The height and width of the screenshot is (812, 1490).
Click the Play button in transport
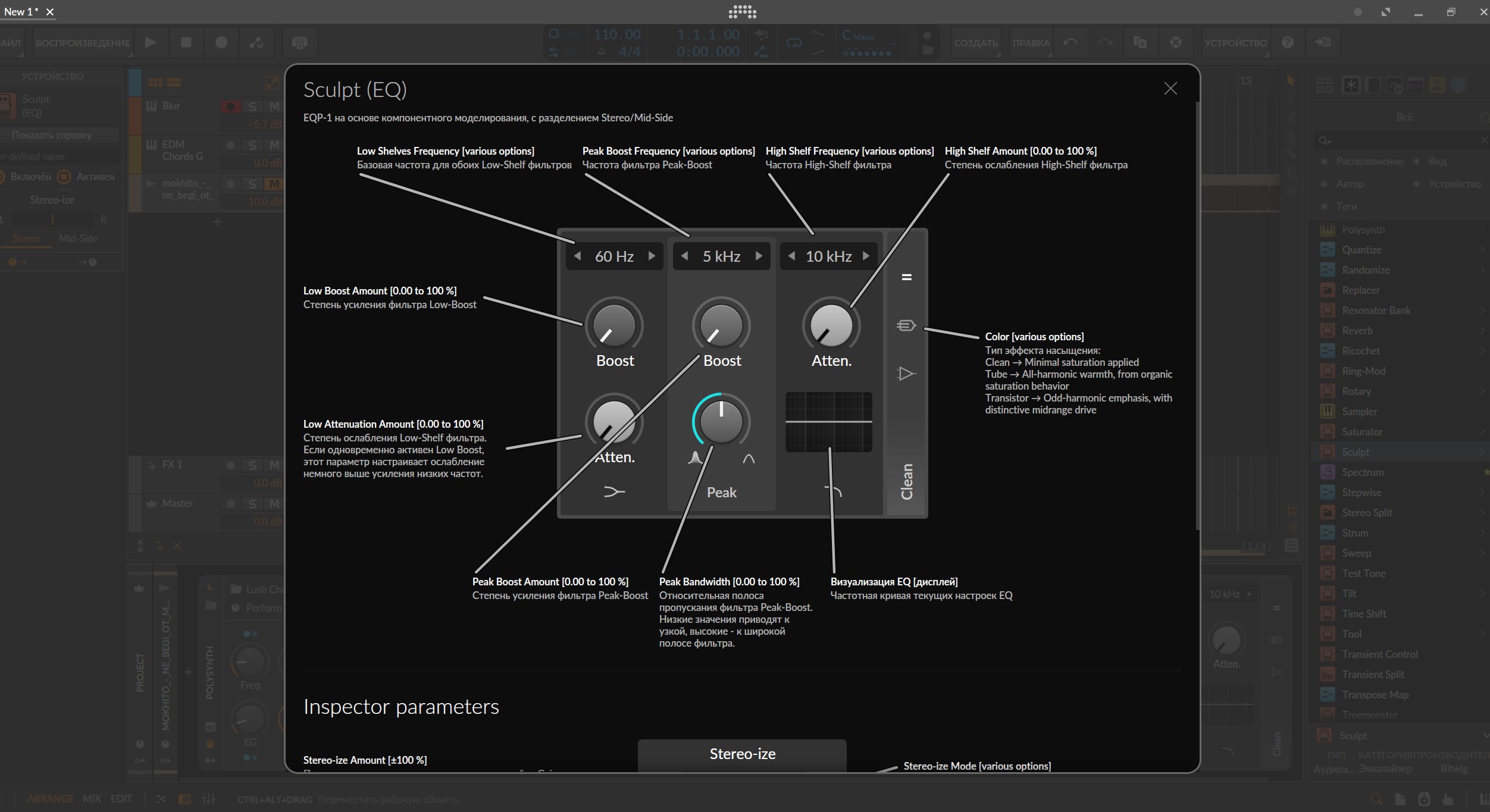151,42
